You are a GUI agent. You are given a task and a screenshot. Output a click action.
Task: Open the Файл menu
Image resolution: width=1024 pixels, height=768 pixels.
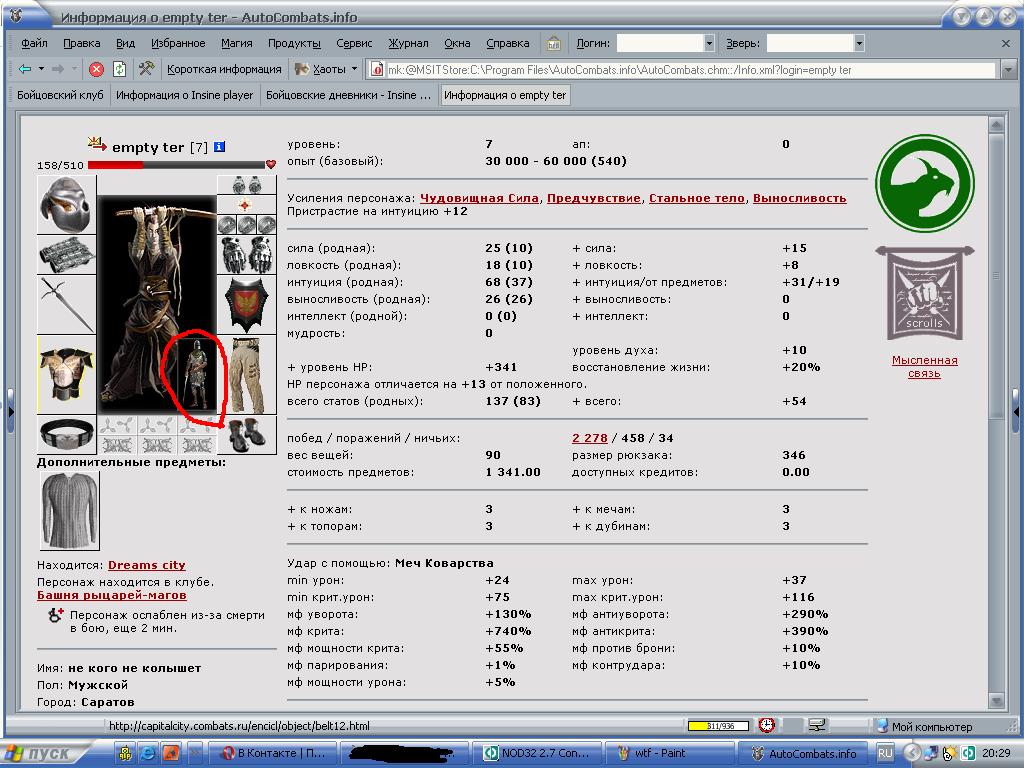coord(34,43)
